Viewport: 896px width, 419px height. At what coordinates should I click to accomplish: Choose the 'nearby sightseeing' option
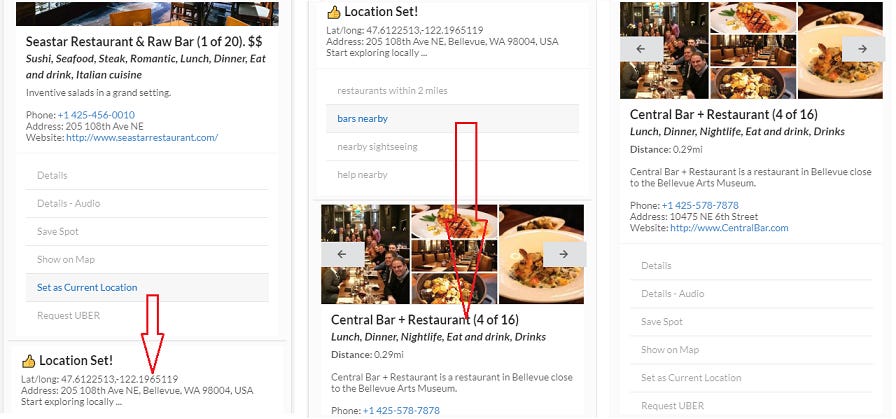coord(453,147)
